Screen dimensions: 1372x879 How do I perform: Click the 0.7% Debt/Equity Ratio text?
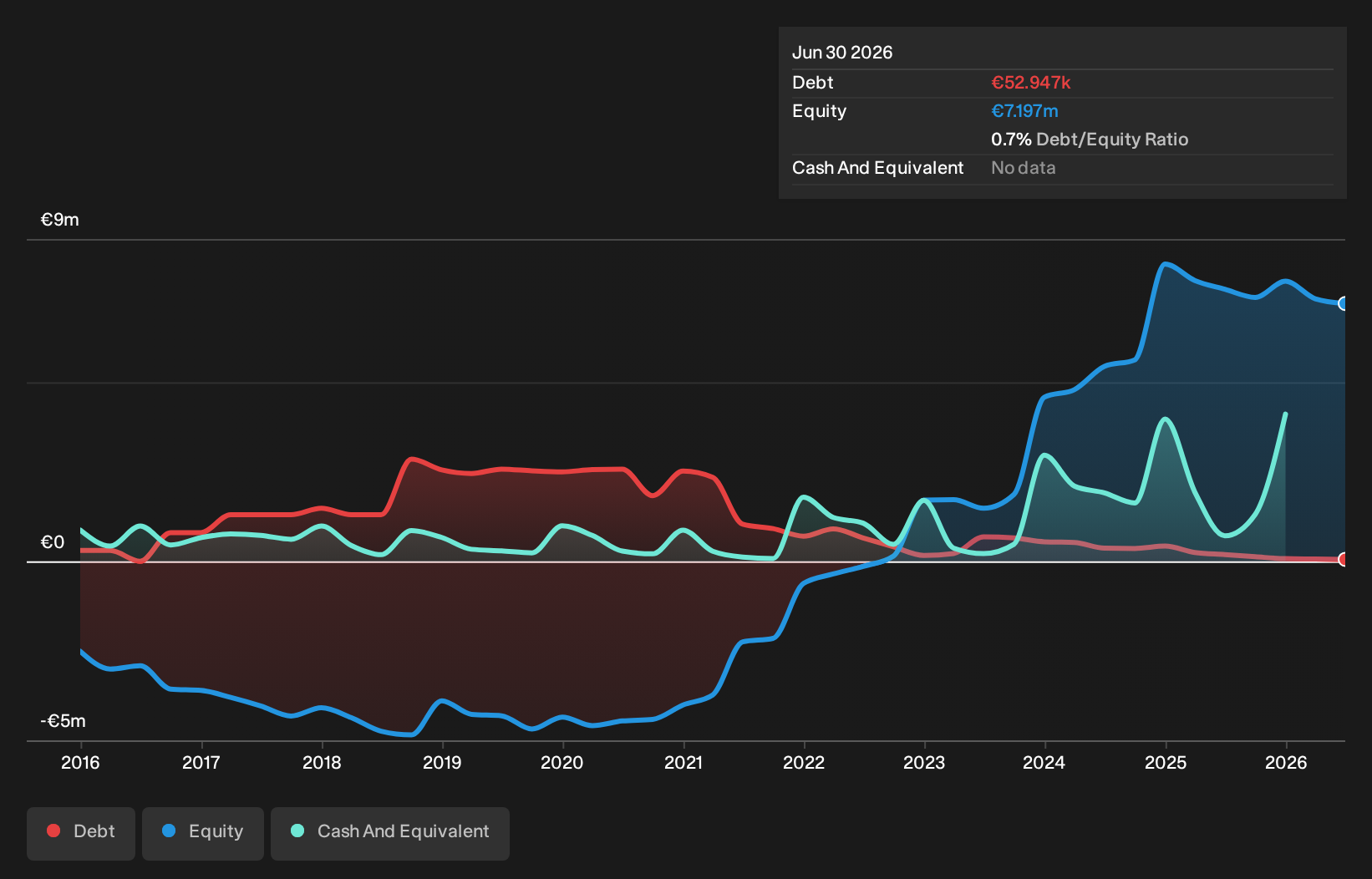click(x=1090, y=140)
